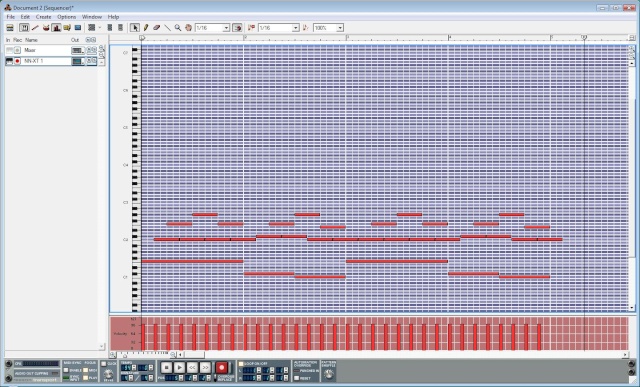Select the Magnify tool
640x387 pixels.
point(178,27)
